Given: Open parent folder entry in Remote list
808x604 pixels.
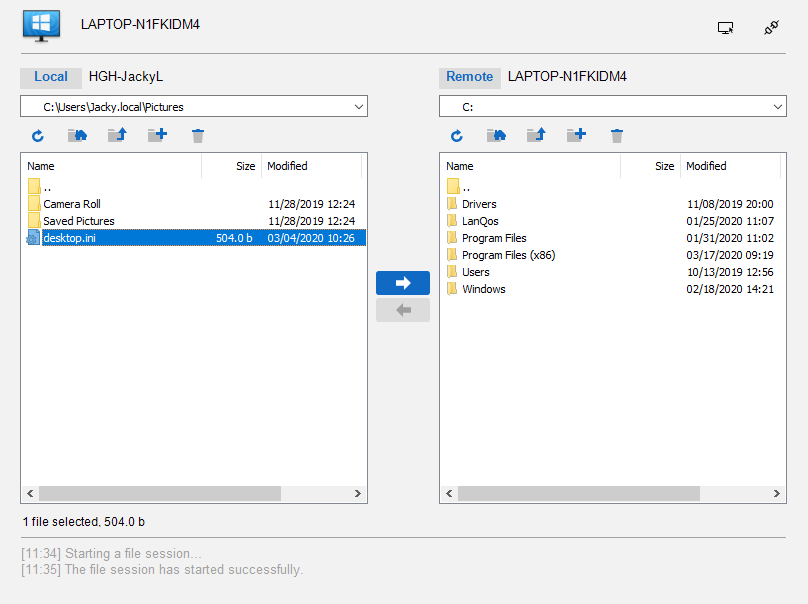Looking at the screenshot, I should (x=613, y=187).
